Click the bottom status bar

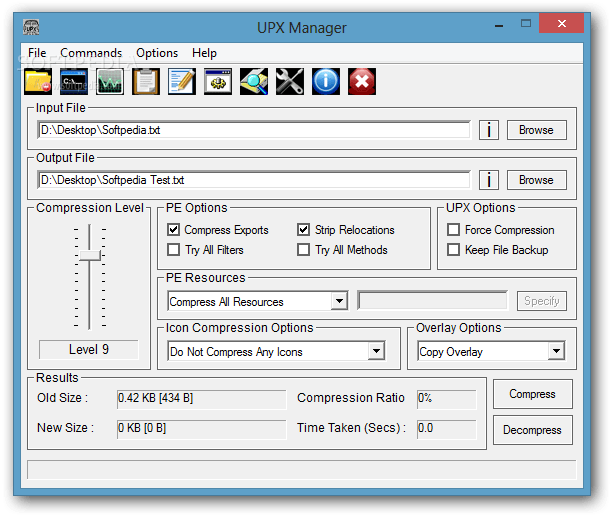(x=302, y=470)
